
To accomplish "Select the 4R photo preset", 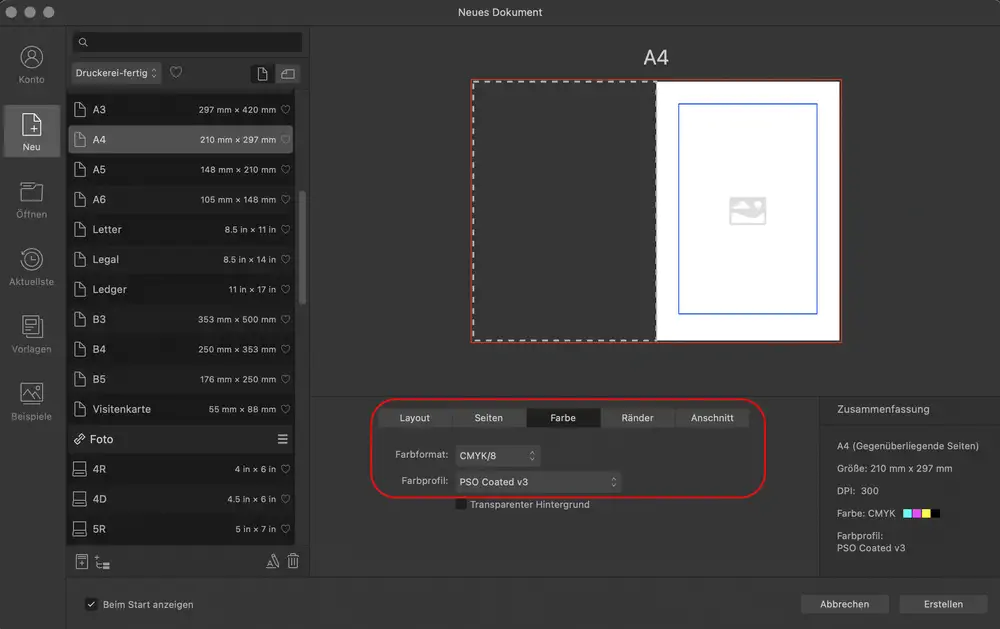I will 180,469.
